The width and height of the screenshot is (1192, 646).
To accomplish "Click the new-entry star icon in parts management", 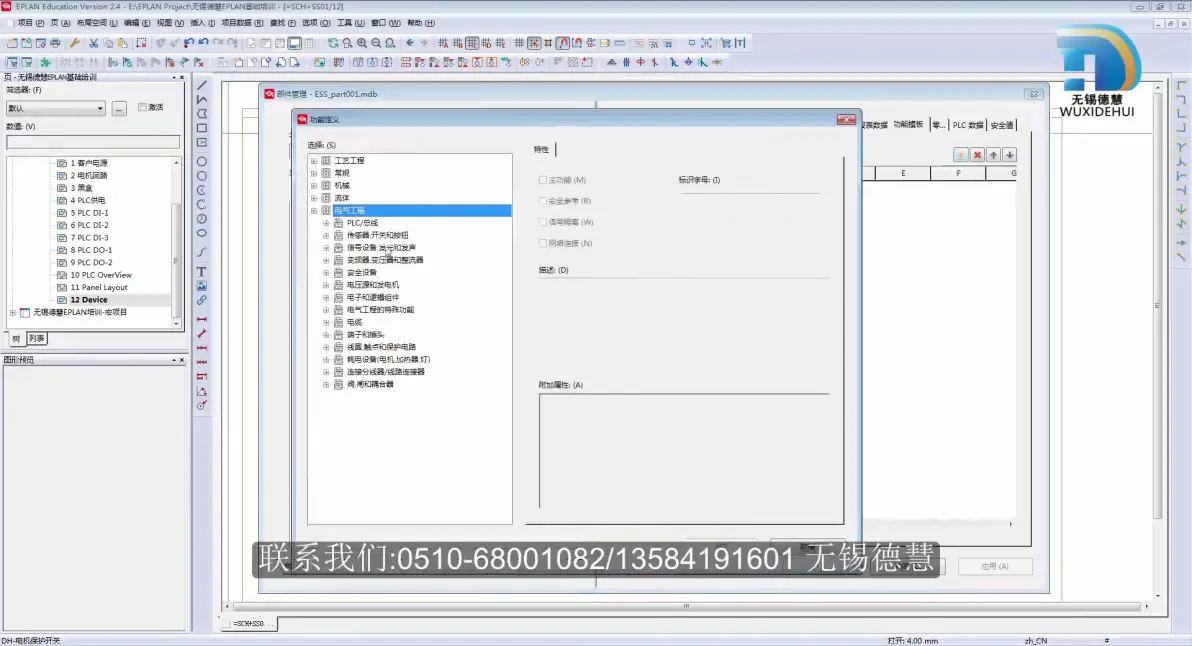I will pyautogui.click(x=961, y=155).
